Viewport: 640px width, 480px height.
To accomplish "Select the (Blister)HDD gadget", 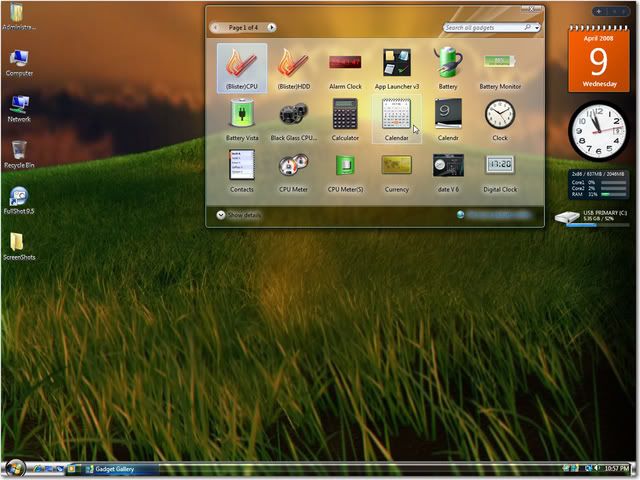I will pos(293,69).
